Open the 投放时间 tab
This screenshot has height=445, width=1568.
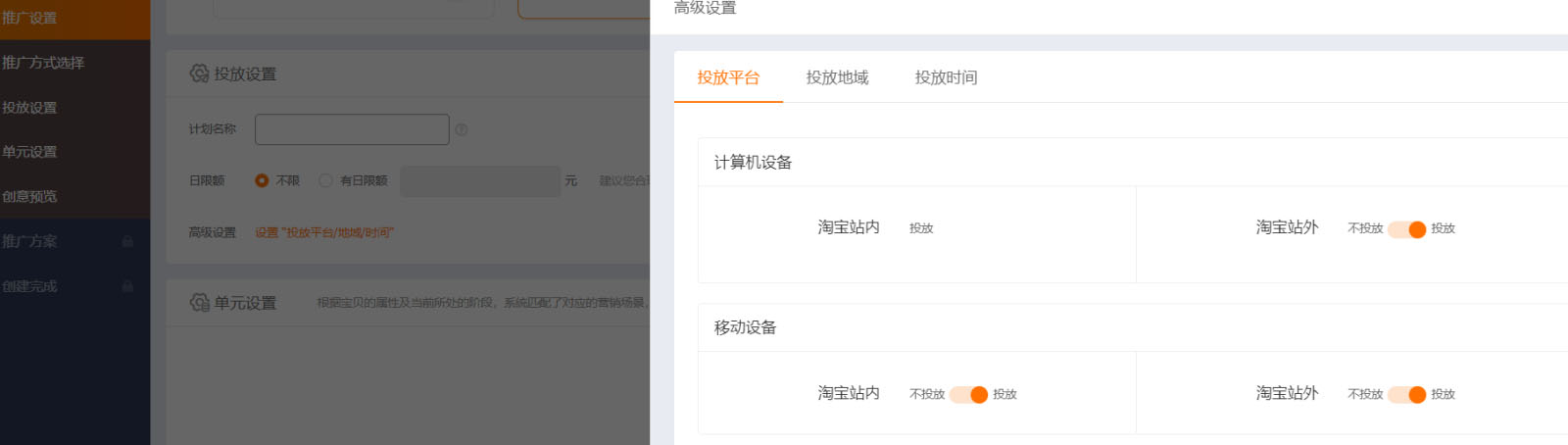(x=946, y=77)
